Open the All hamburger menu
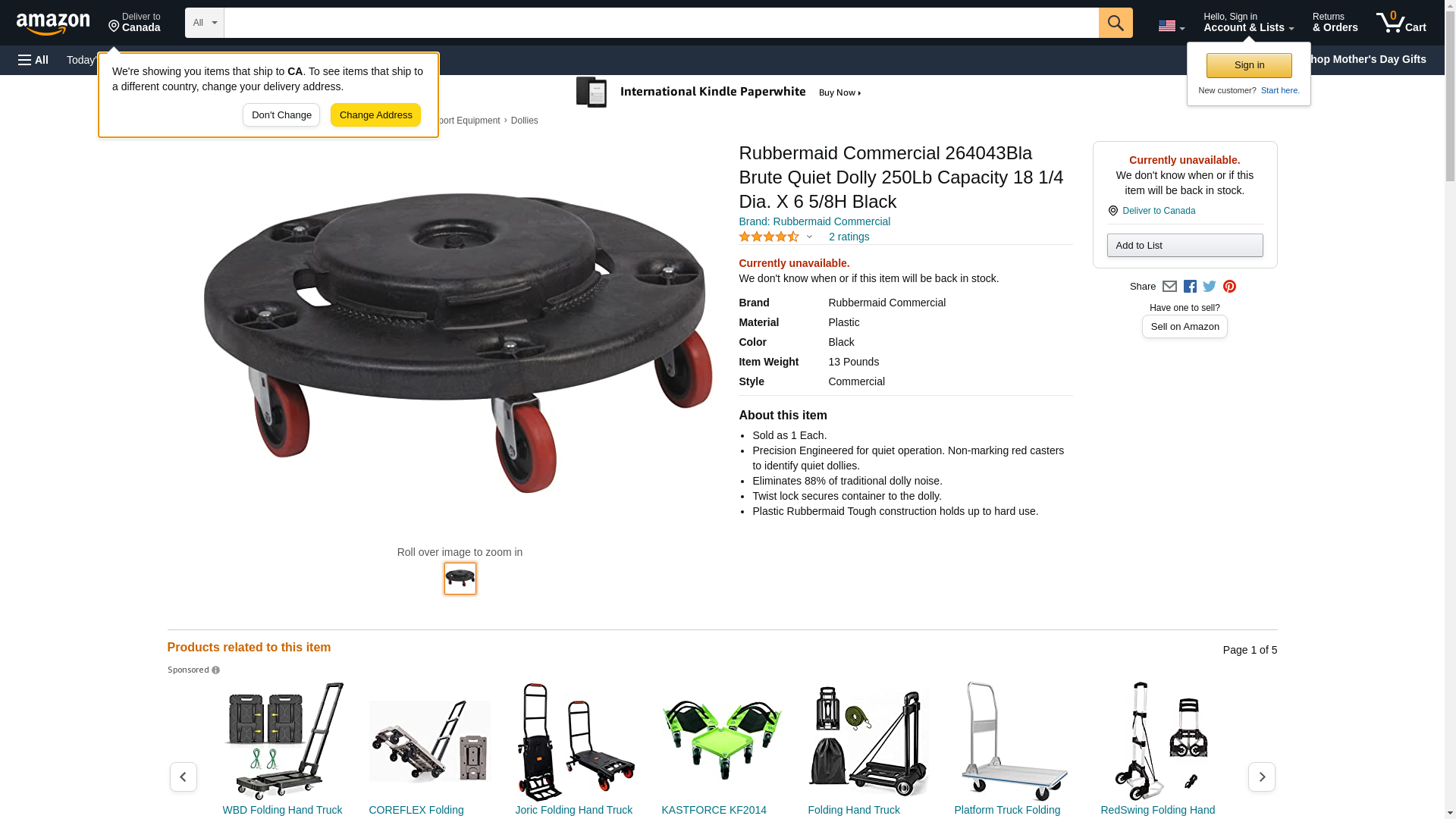The height and width of the screenshot is (819, 1456). coord(33,60)
